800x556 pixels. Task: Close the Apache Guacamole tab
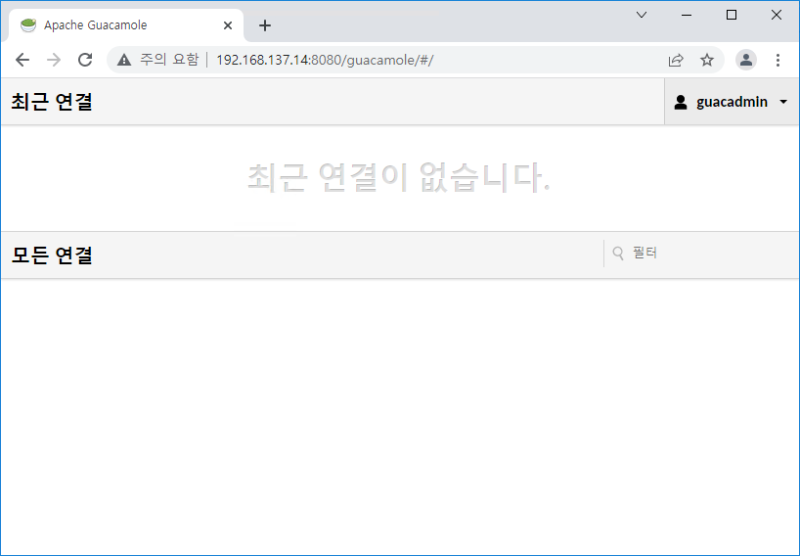pyautogui.click(x=228, y=25)
